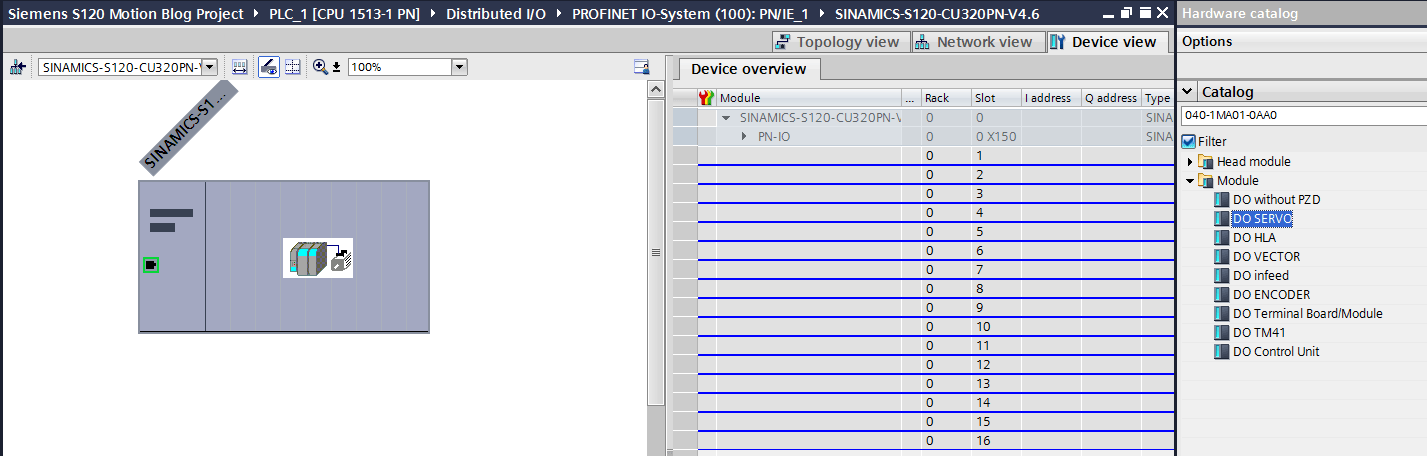This screenshot has height=456, width=1427.
Task: Click the go-to network view icon beside device selector
Action: click(x=17, y=67)
